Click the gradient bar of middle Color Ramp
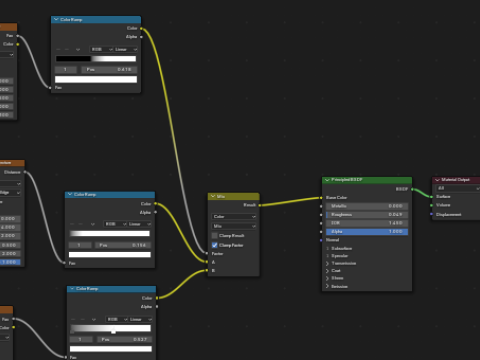 pos(110,234)
